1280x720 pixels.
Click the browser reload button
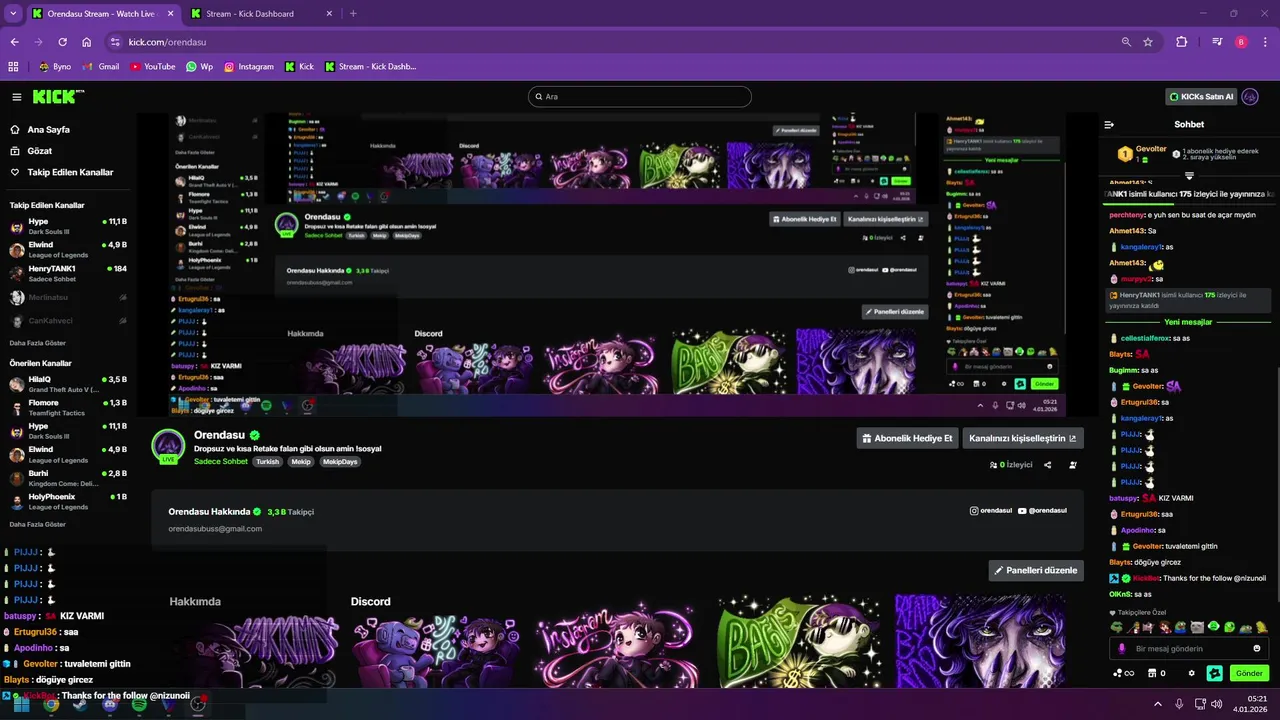(62, 42)
